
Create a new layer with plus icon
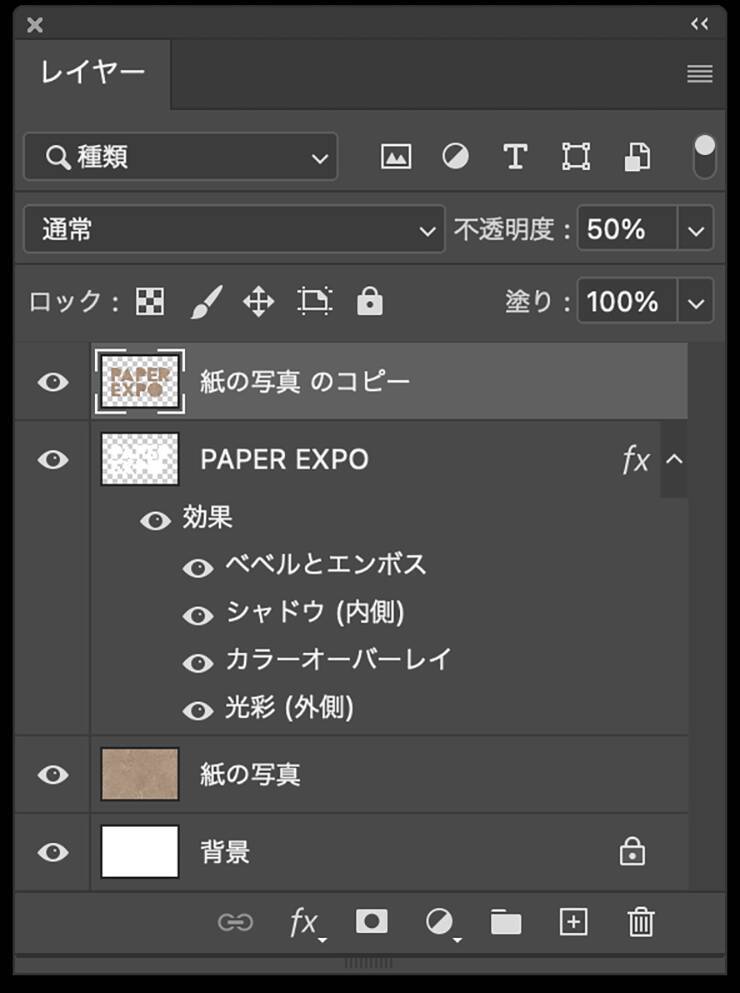pyautogui.click(x=573, y=921)
